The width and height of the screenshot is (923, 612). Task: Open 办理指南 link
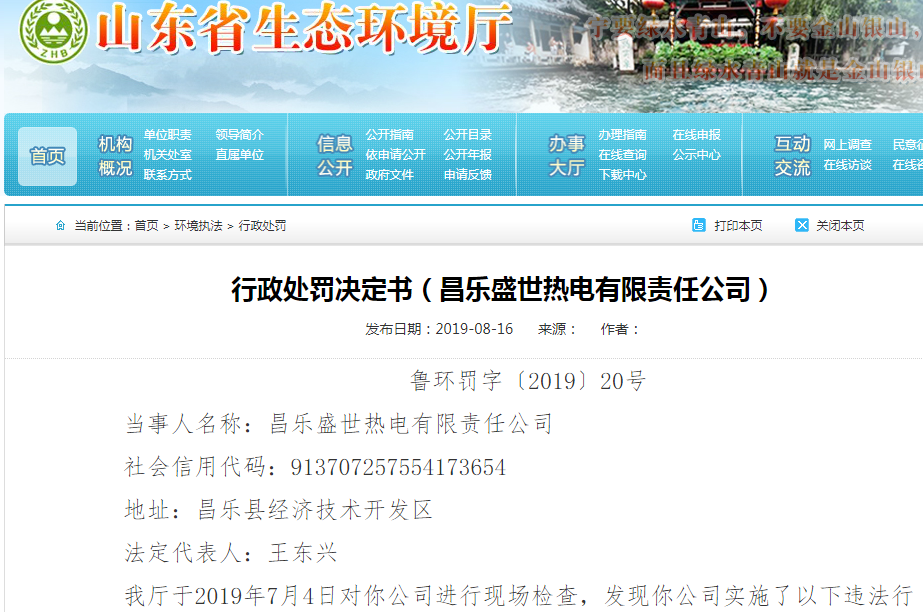pos(622,135)
